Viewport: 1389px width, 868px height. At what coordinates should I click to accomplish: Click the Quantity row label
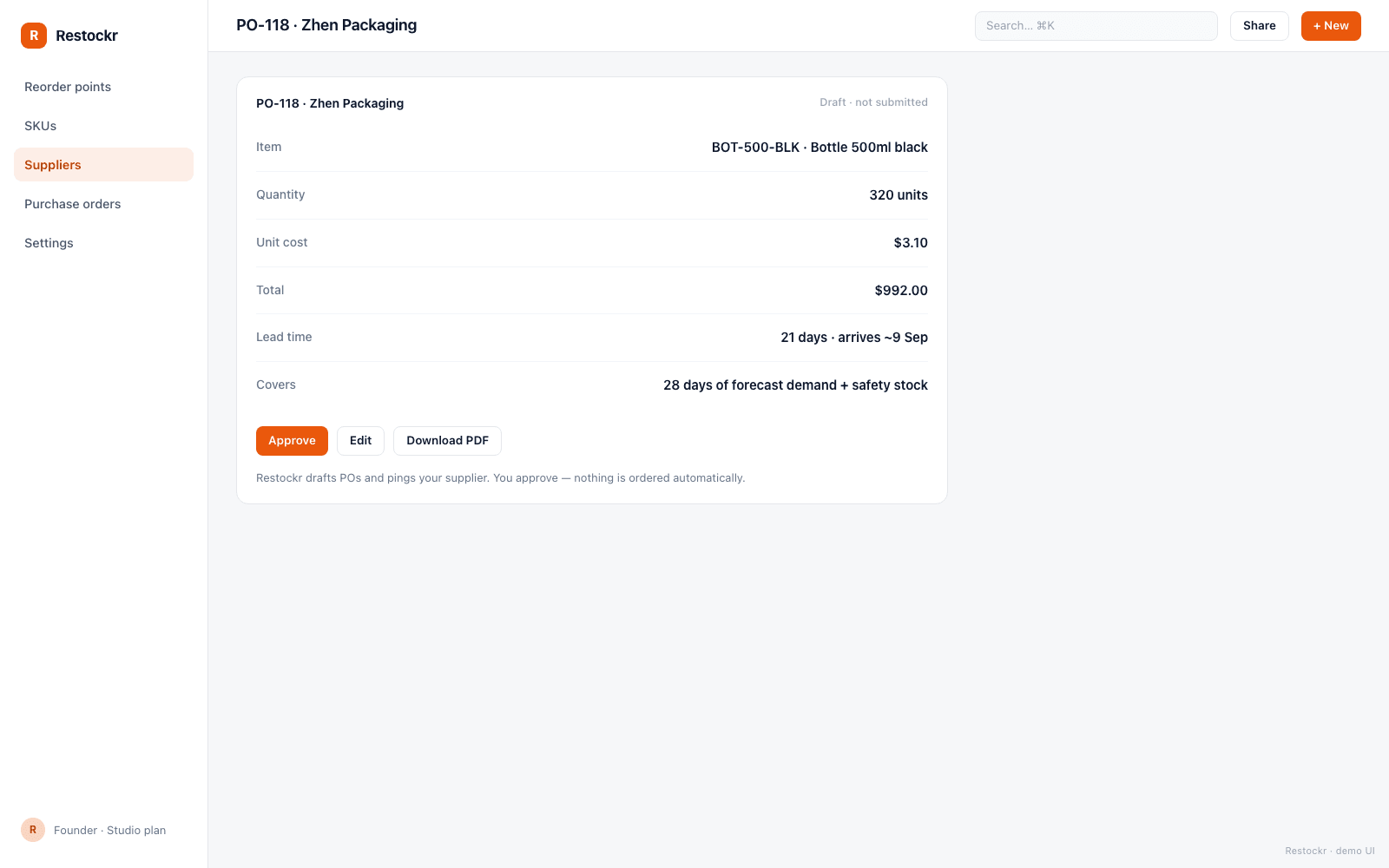(x=280, y=194)
